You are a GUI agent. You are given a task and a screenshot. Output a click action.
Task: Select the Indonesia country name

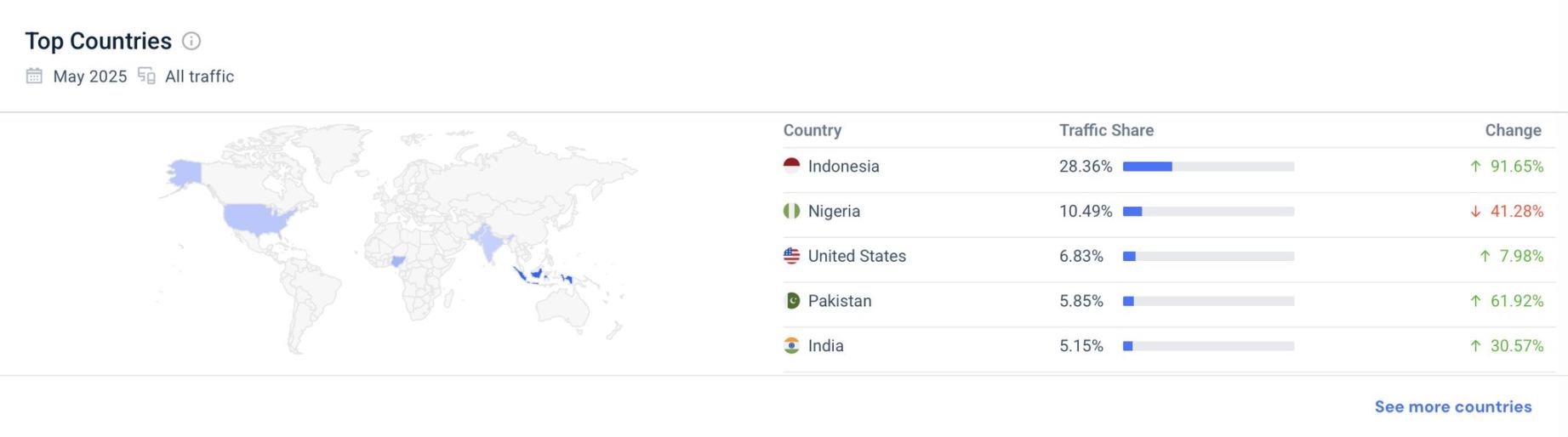click(x=843, y=166)
